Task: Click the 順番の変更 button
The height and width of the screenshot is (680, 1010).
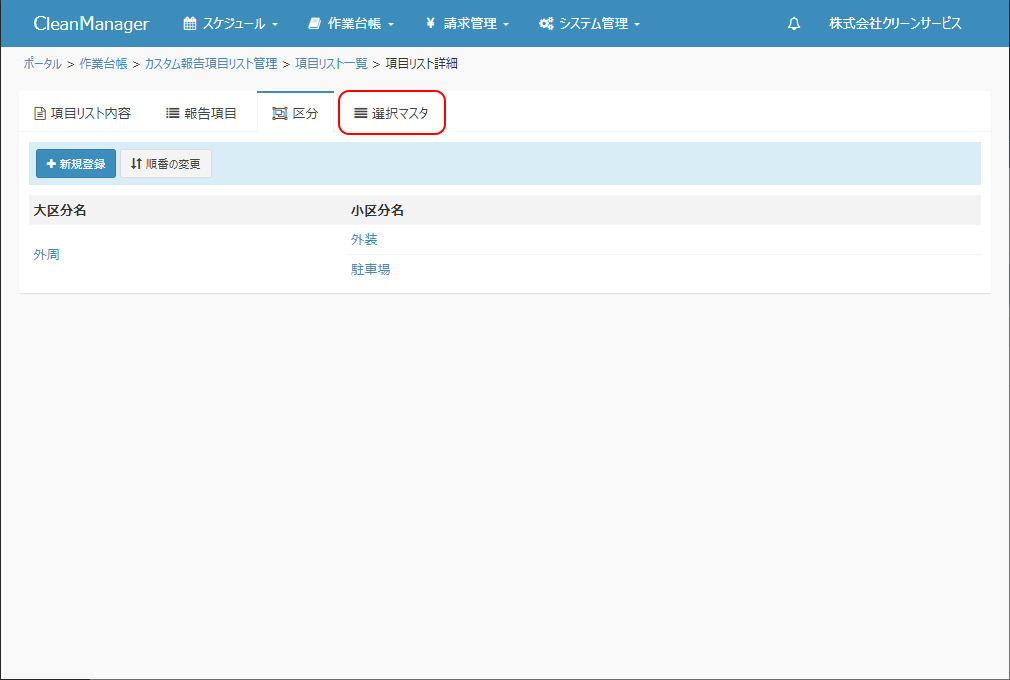Action: click(x=166, y=164)
